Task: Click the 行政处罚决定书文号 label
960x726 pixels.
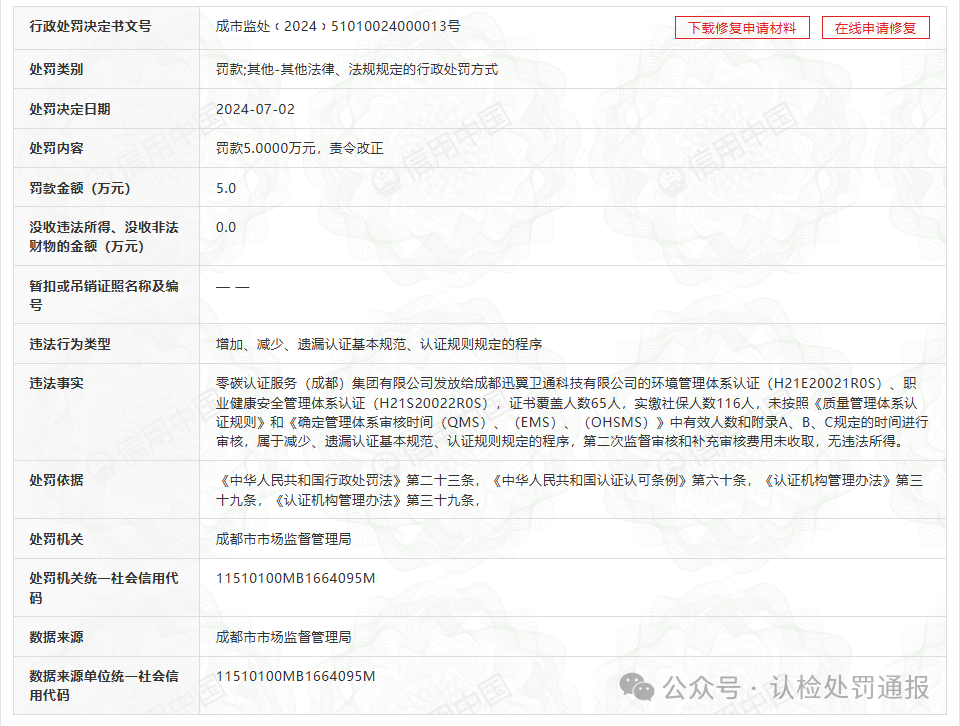Action: point(90,26)
